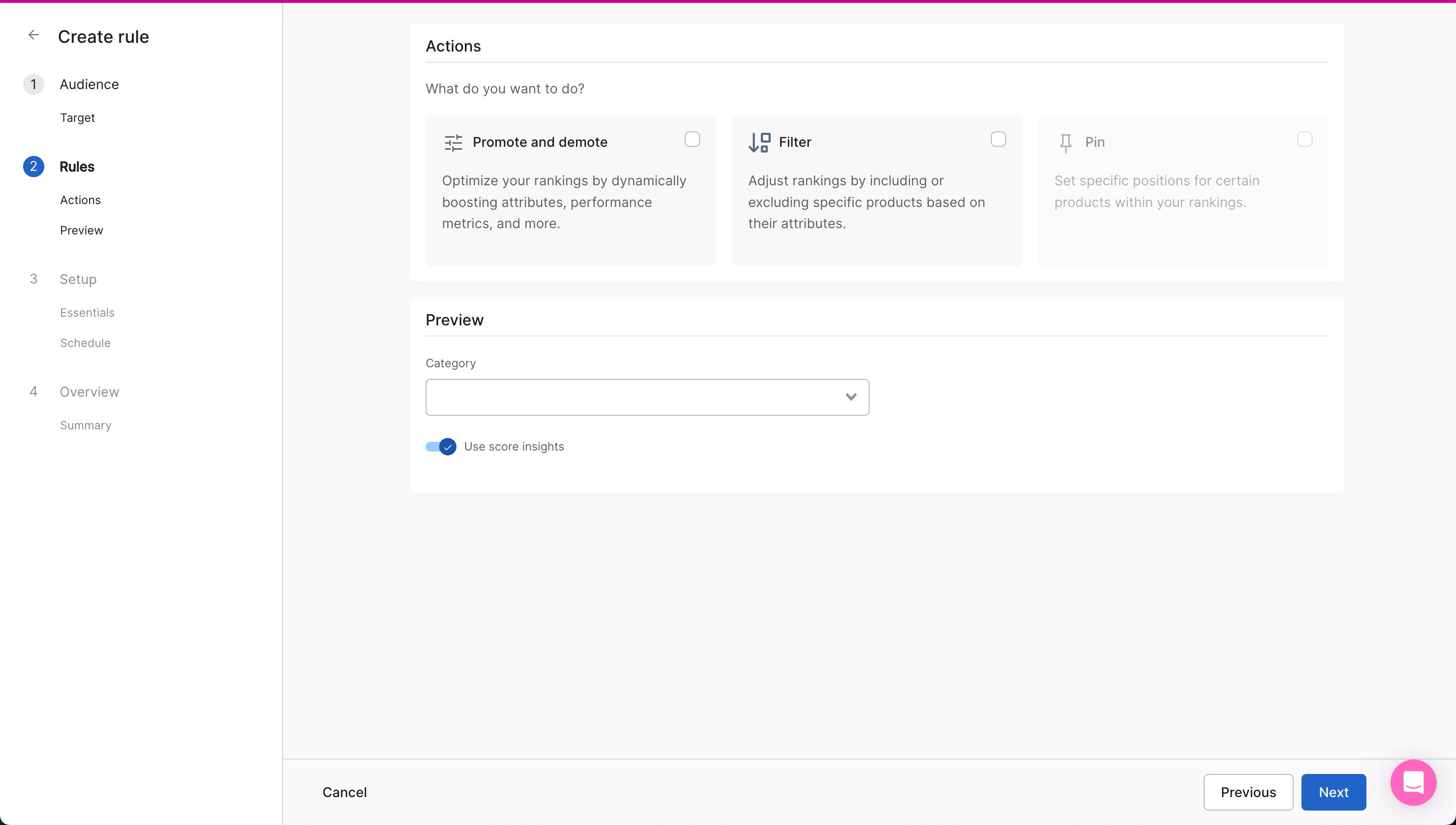
Task: Click the back arrow next to Create rule
Action: coord(33,35)
